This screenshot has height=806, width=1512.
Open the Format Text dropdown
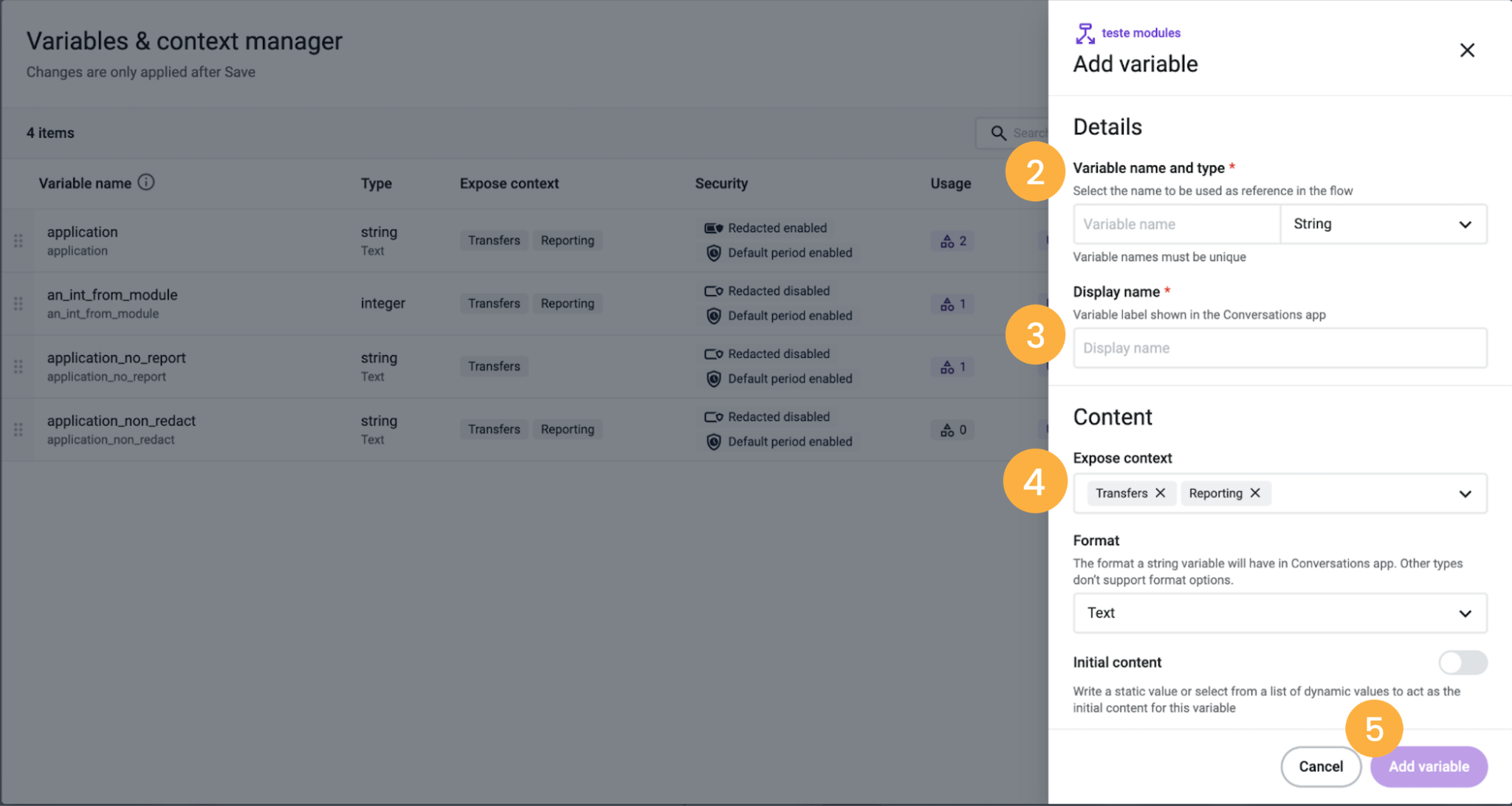[x=1279, y=613]
